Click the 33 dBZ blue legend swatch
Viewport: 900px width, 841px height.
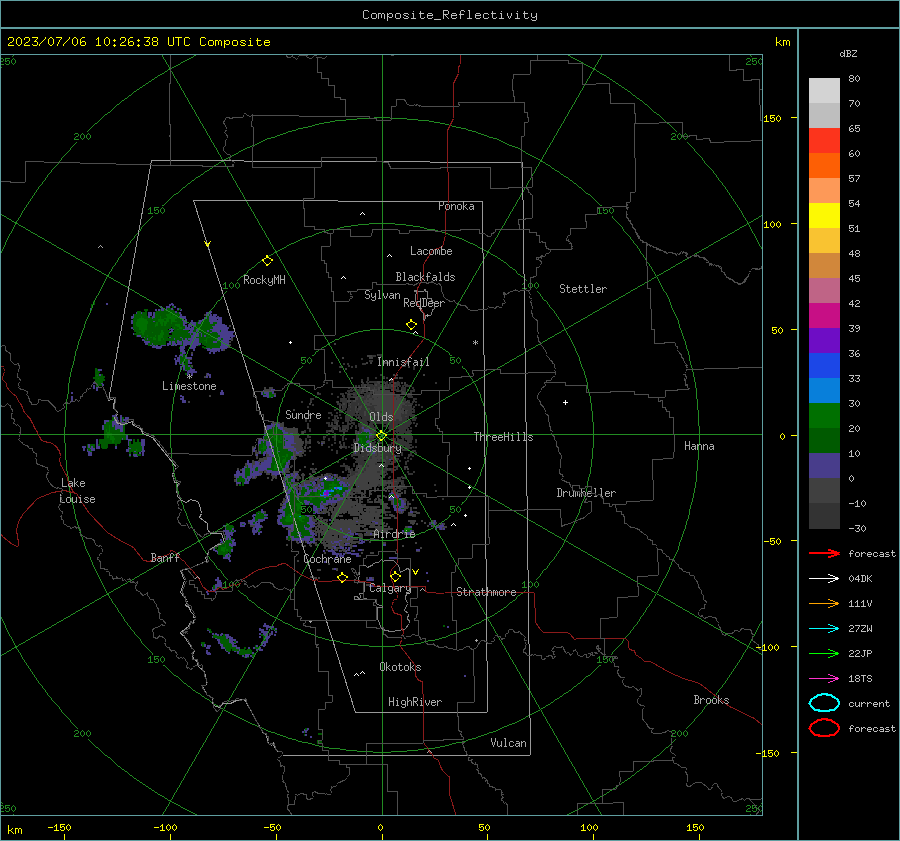tap(824, 390)
